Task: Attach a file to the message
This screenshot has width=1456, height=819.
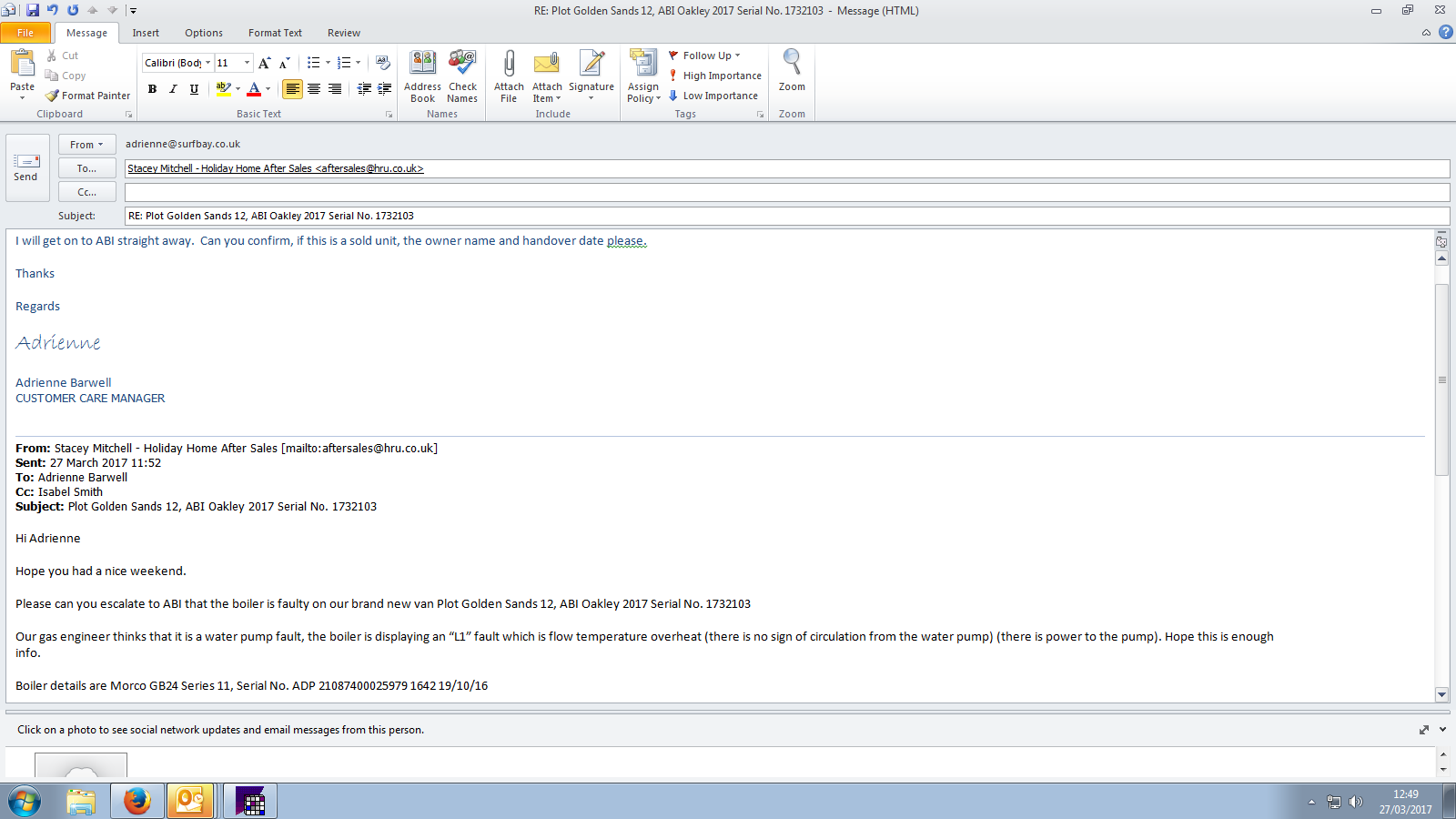Action: tap(509, 76)
